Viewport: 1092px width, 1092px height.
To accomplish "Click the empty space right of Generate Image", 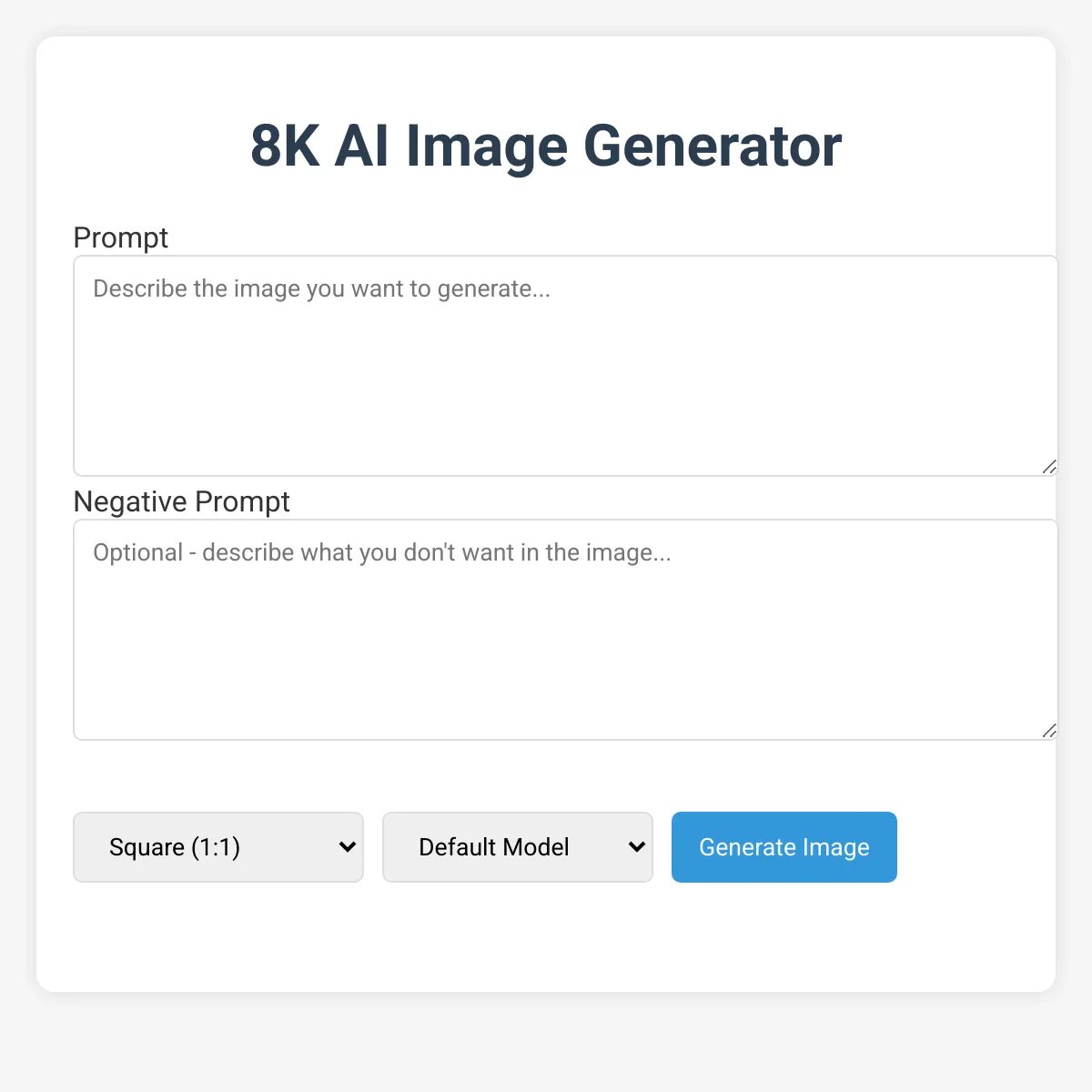I will [x=974, y=847].
